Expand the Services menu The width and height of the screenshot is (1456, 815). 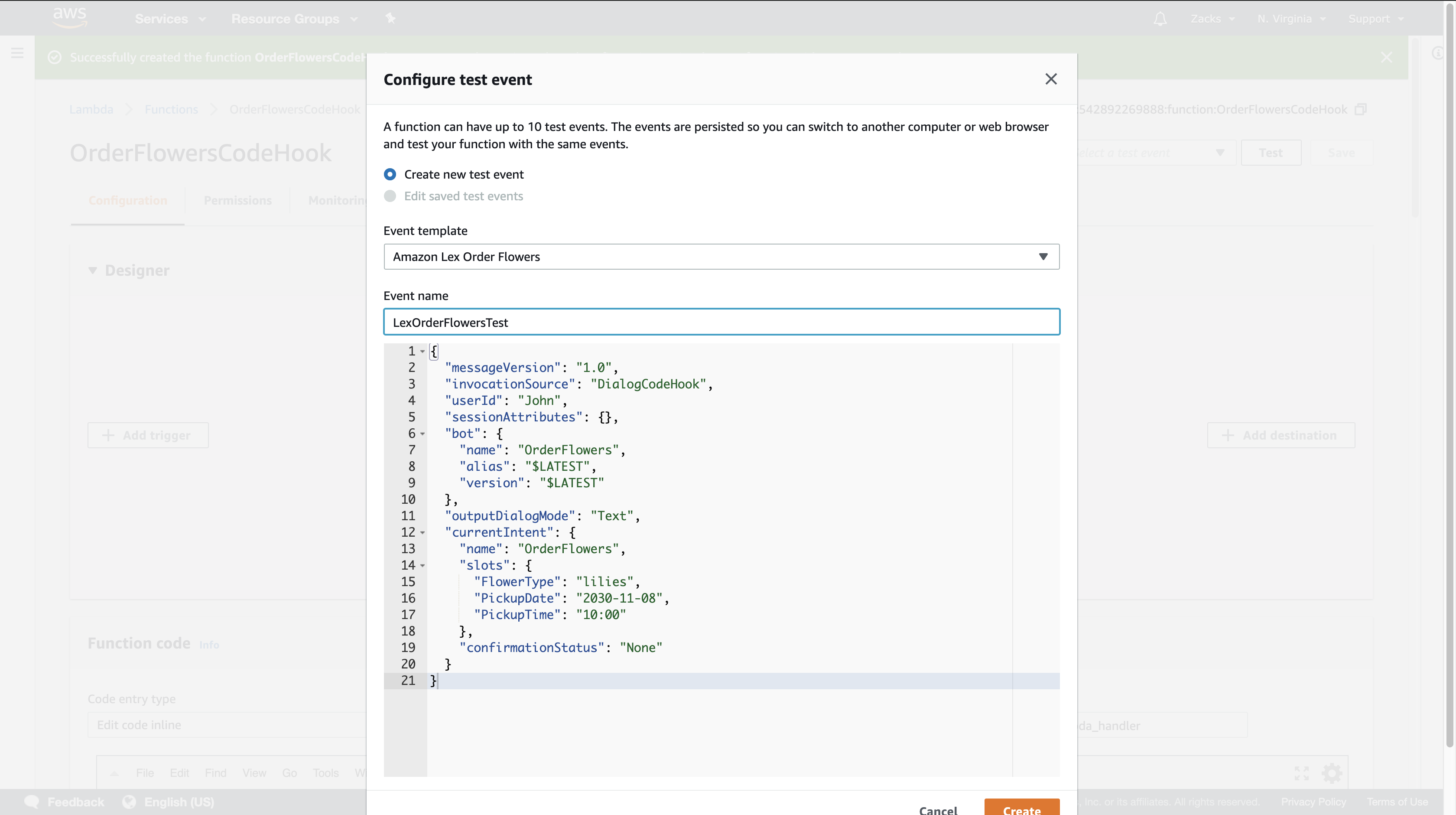click(170, 19)
